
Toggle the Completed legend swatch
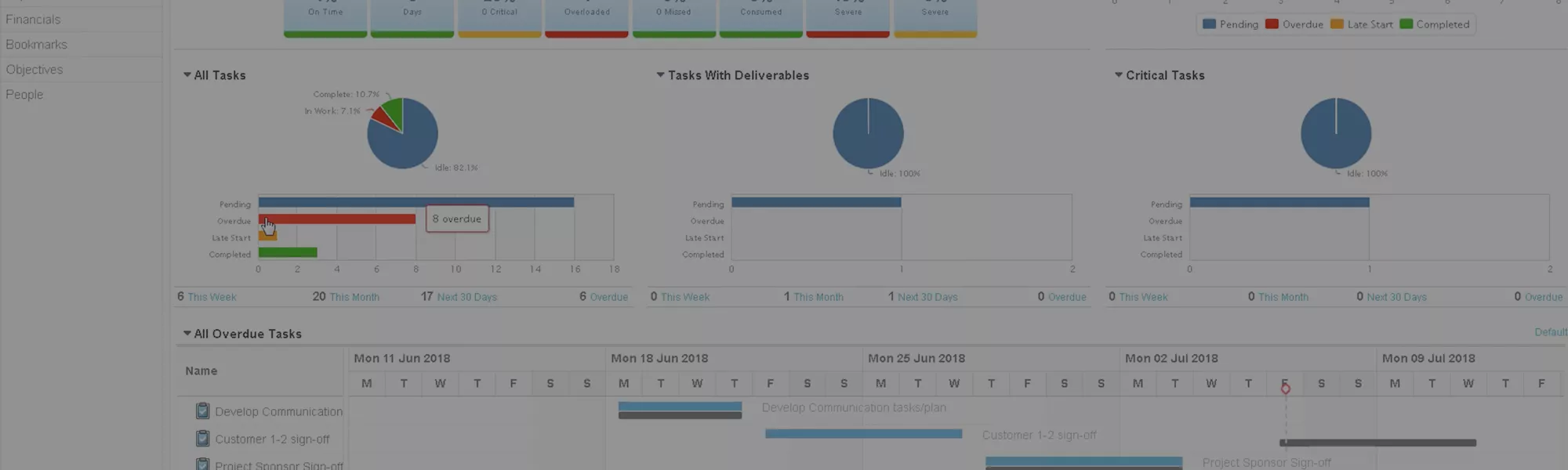point(1406,24)
